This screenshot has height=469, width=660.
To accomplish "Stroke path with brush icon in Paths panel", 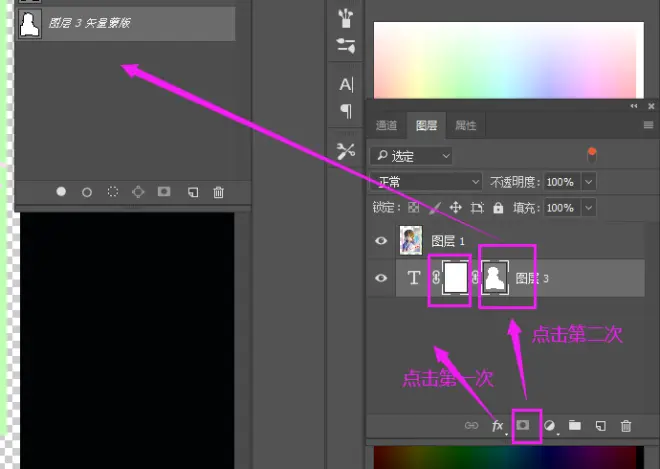I will coord(87,192).
